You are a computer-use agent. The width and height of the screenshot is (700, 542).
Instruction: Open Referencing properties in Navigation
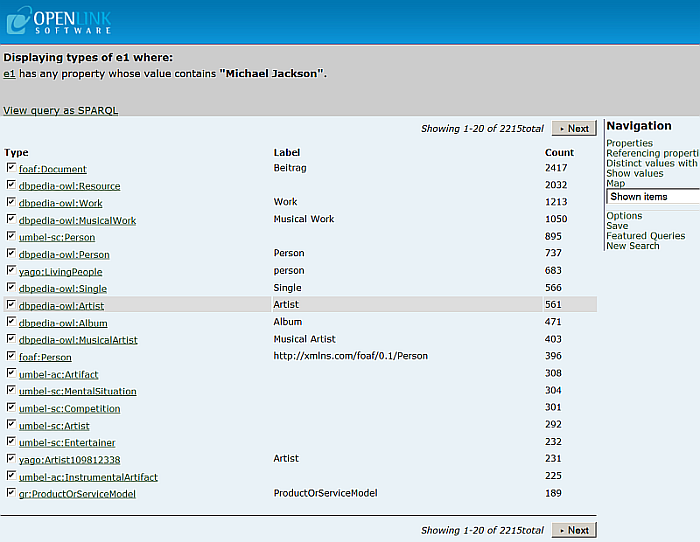point(653,153)
